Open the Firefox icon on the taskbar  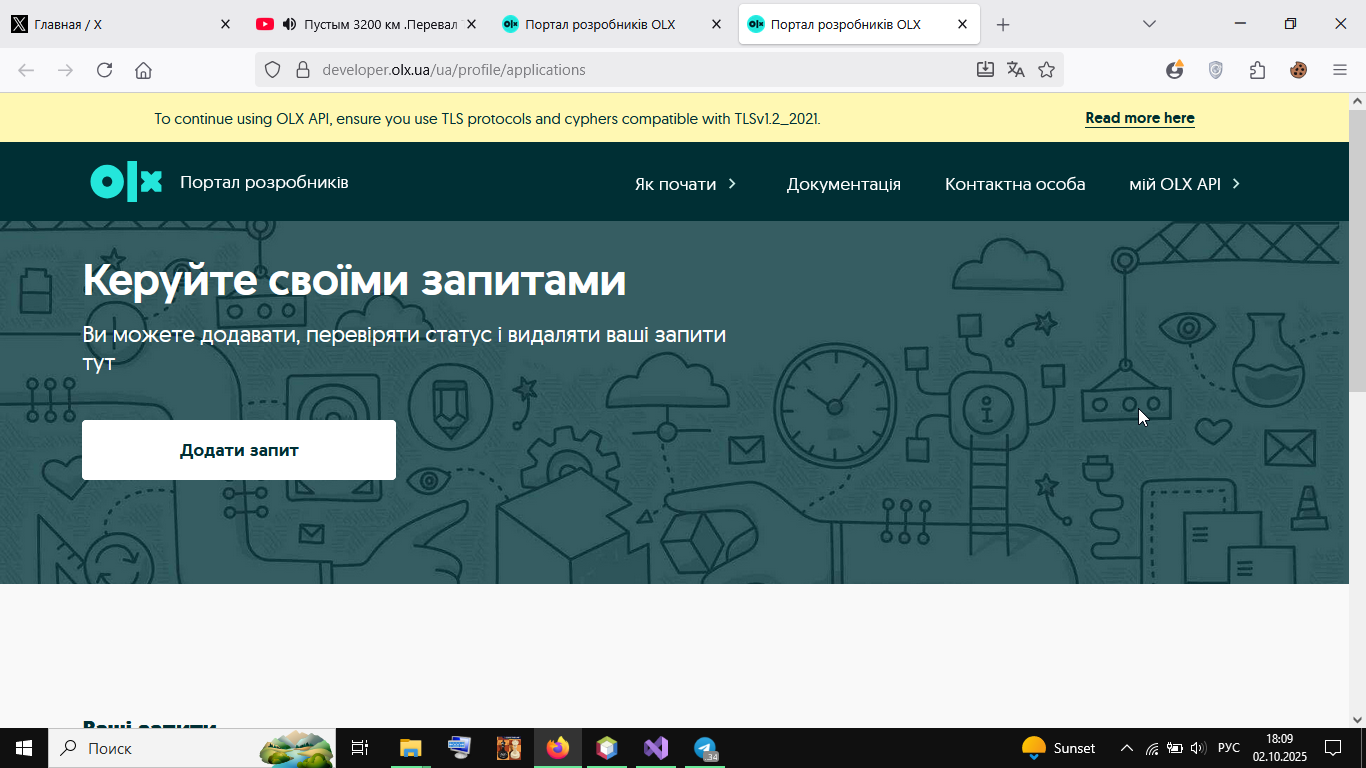[557, 748]
